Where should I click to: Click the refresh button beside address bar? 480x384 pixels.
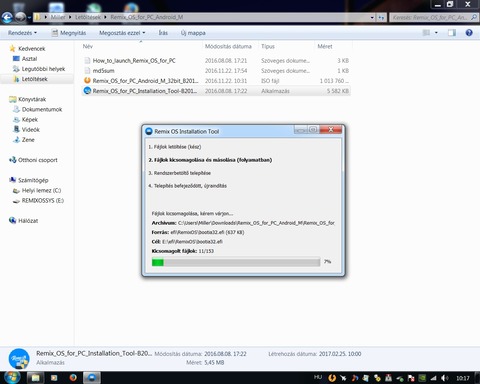(381, 17)
